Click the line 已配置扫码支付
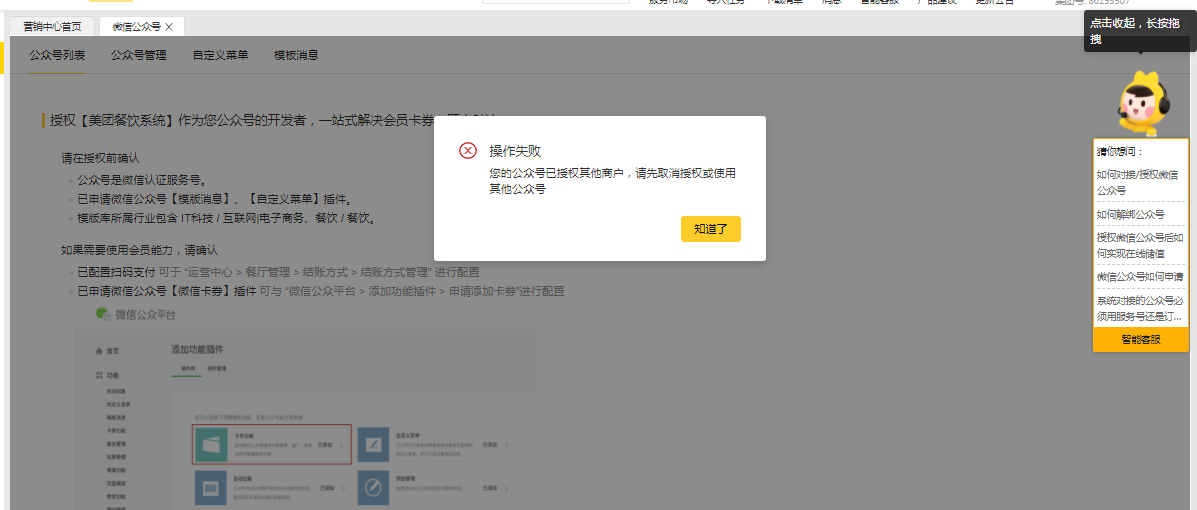 click(278, 272)
